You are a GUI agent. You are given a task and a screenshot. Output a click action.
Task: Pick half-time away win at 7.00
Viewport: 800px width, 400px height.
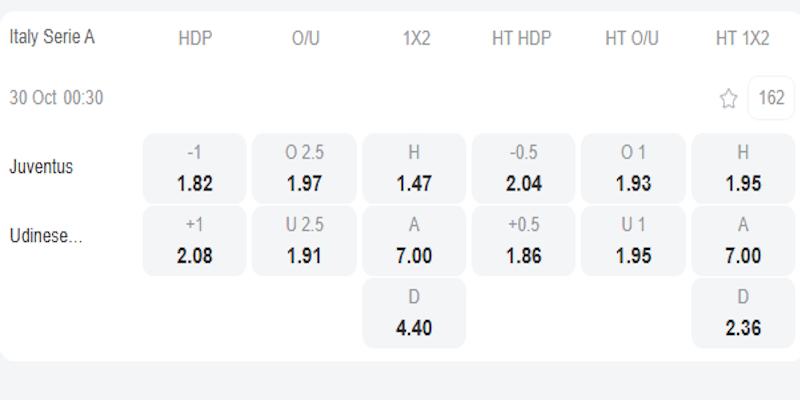pos(743,241)
